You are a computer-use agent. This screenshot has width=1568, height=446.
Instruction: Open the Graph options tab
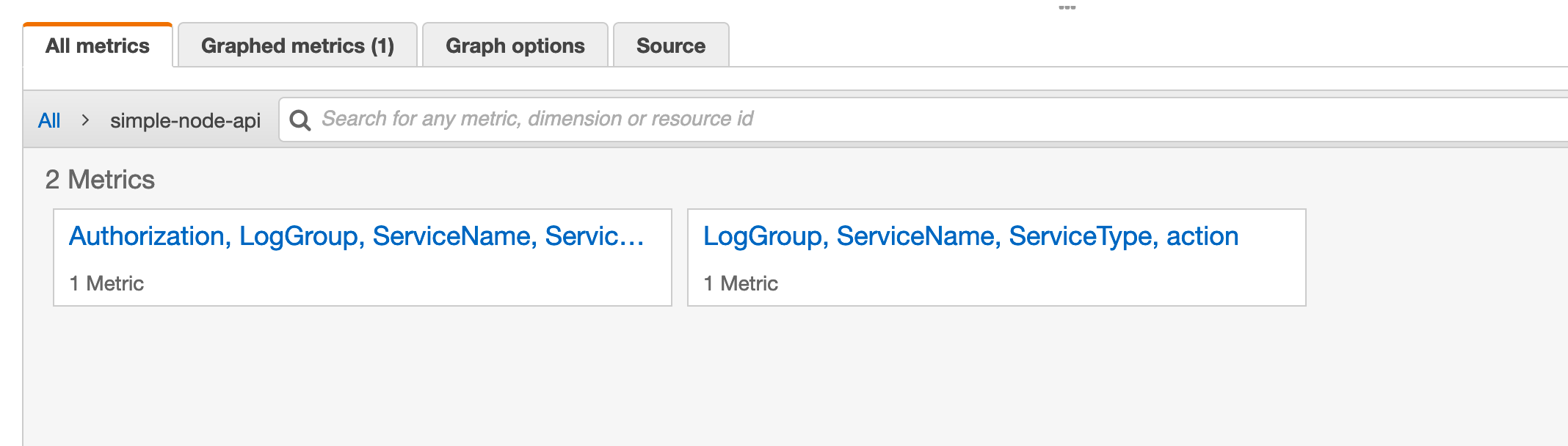(515, 45)
